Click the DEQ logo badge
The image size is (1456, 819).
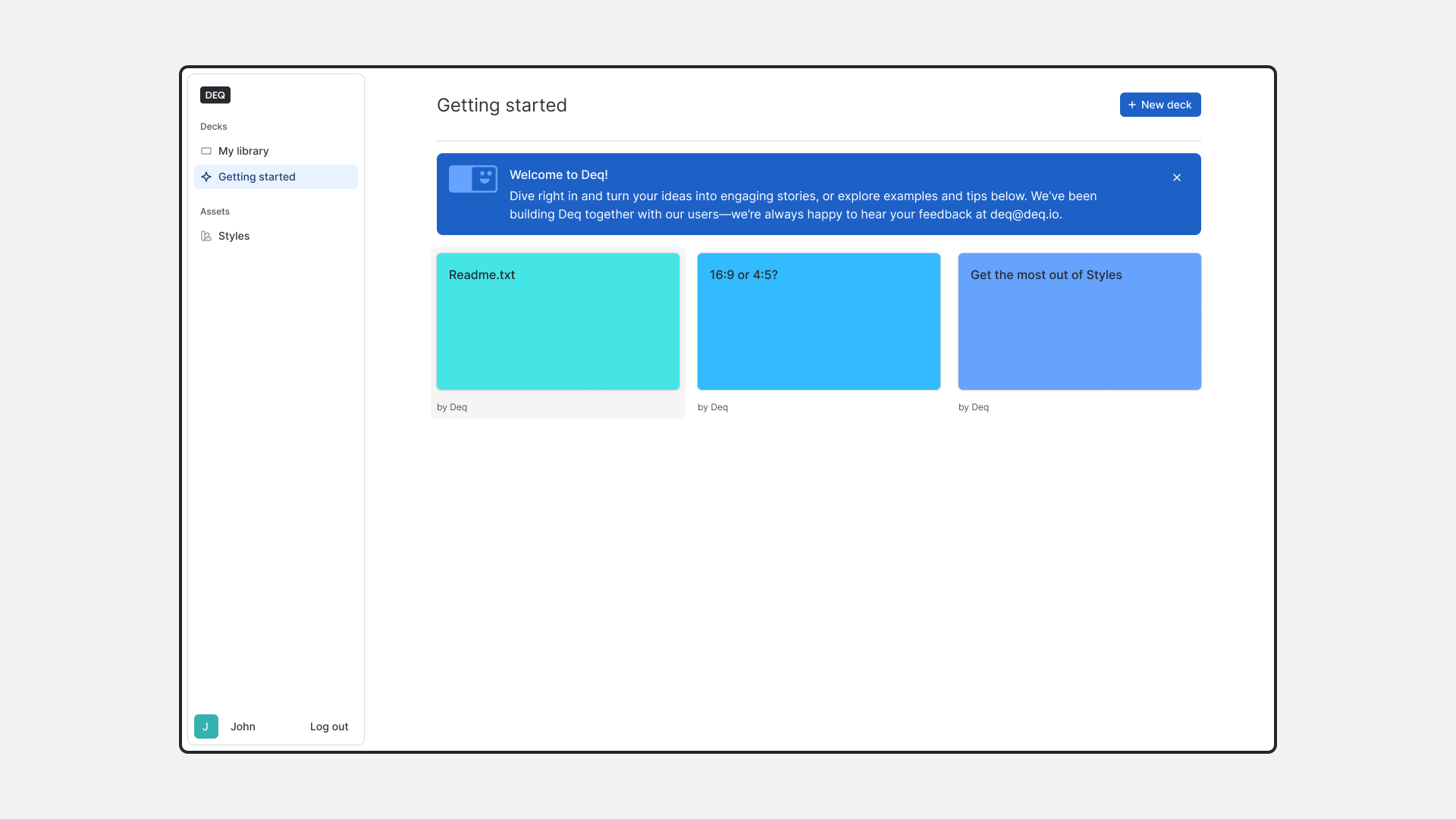(215, 95)
